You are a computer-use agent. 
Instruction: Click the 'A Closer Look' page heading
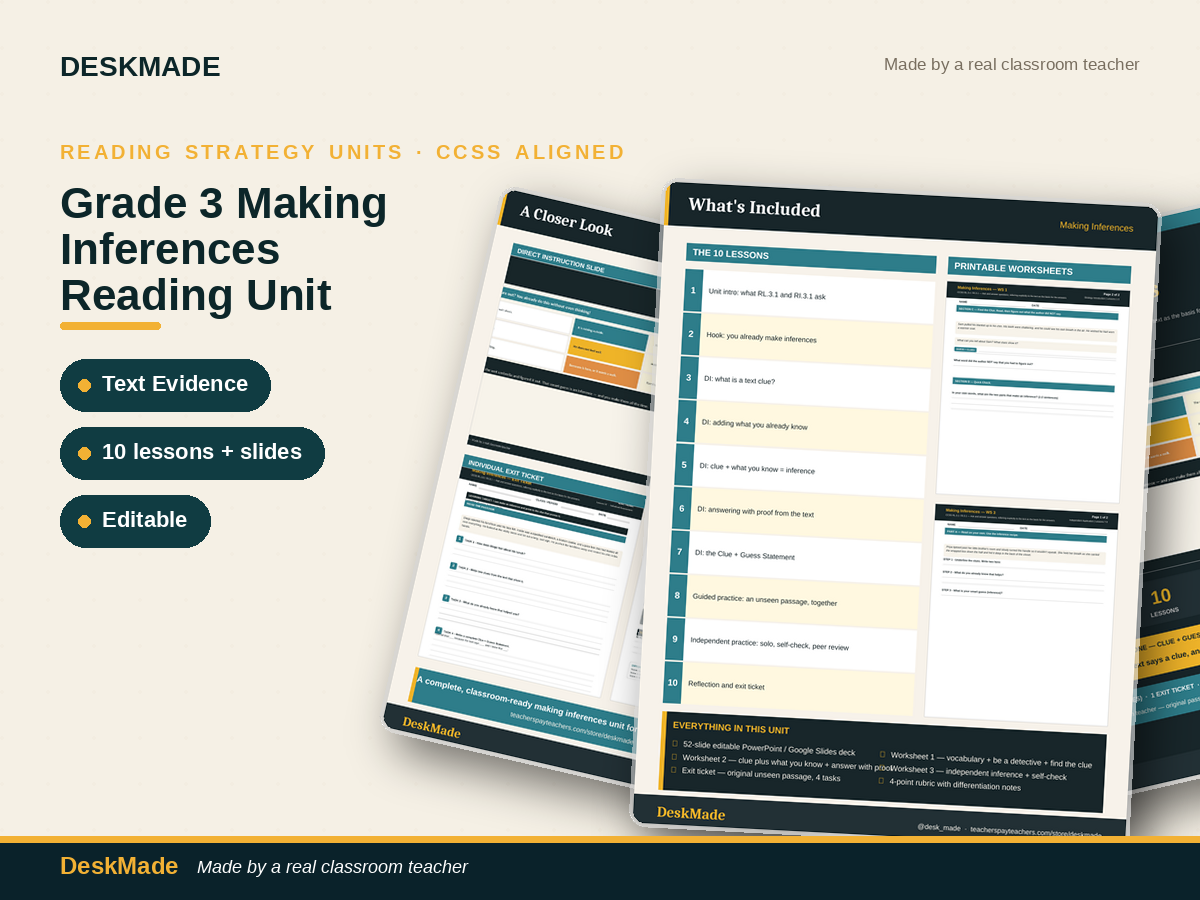point(566,221)
